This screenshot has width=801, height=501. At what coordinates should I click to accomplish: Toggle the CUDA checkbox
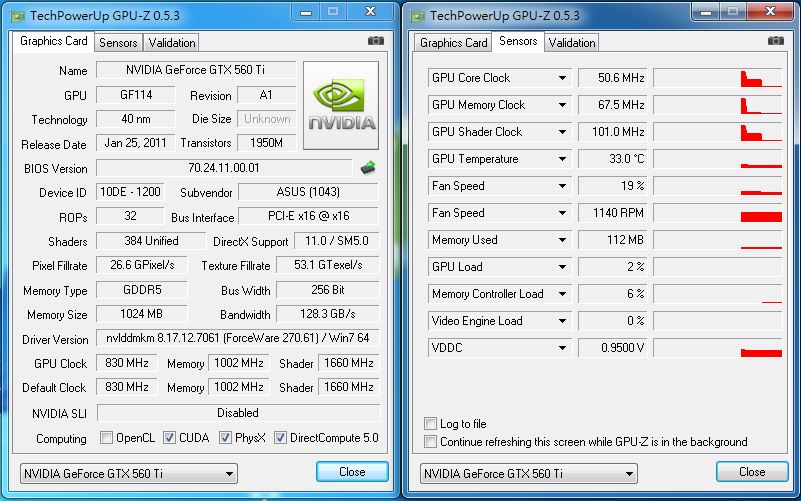pos(169,438)
